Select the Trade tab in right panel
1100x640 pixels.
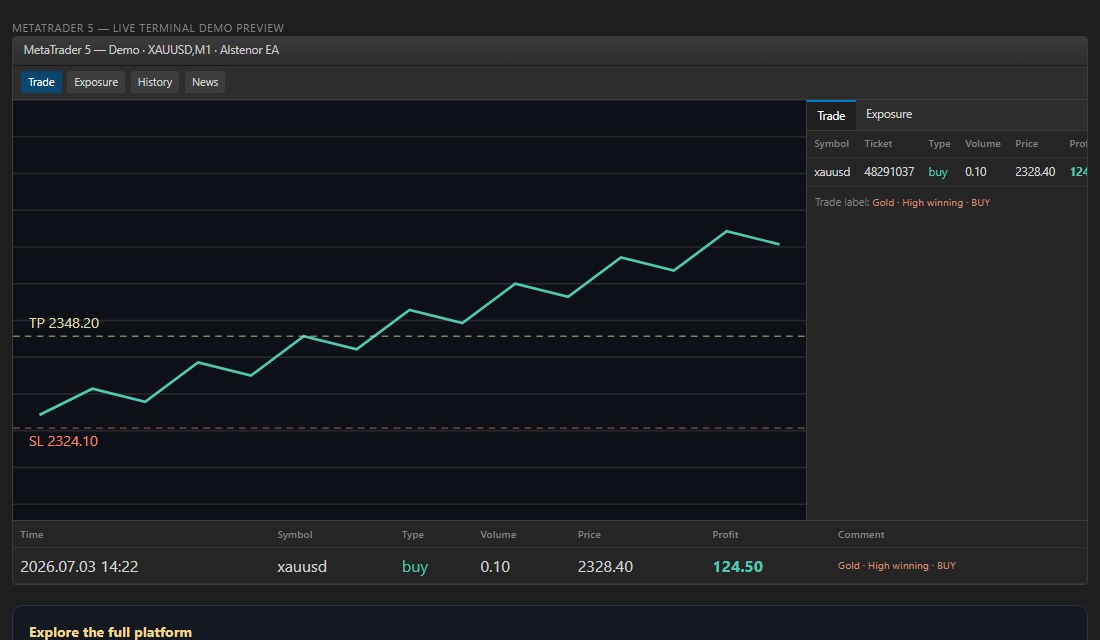pyautogui.click(x=831, y=116)
